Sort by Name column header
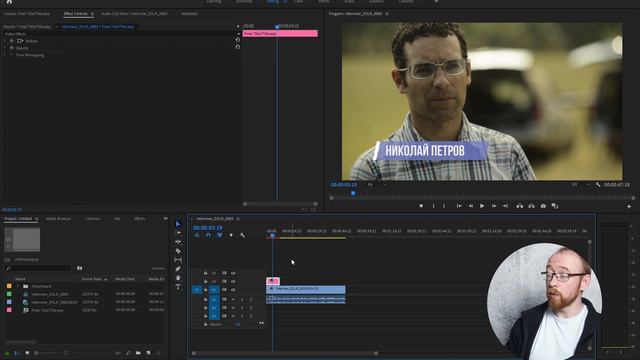Image resolution: width=640 pixels, height=360 pixels. 20,279
